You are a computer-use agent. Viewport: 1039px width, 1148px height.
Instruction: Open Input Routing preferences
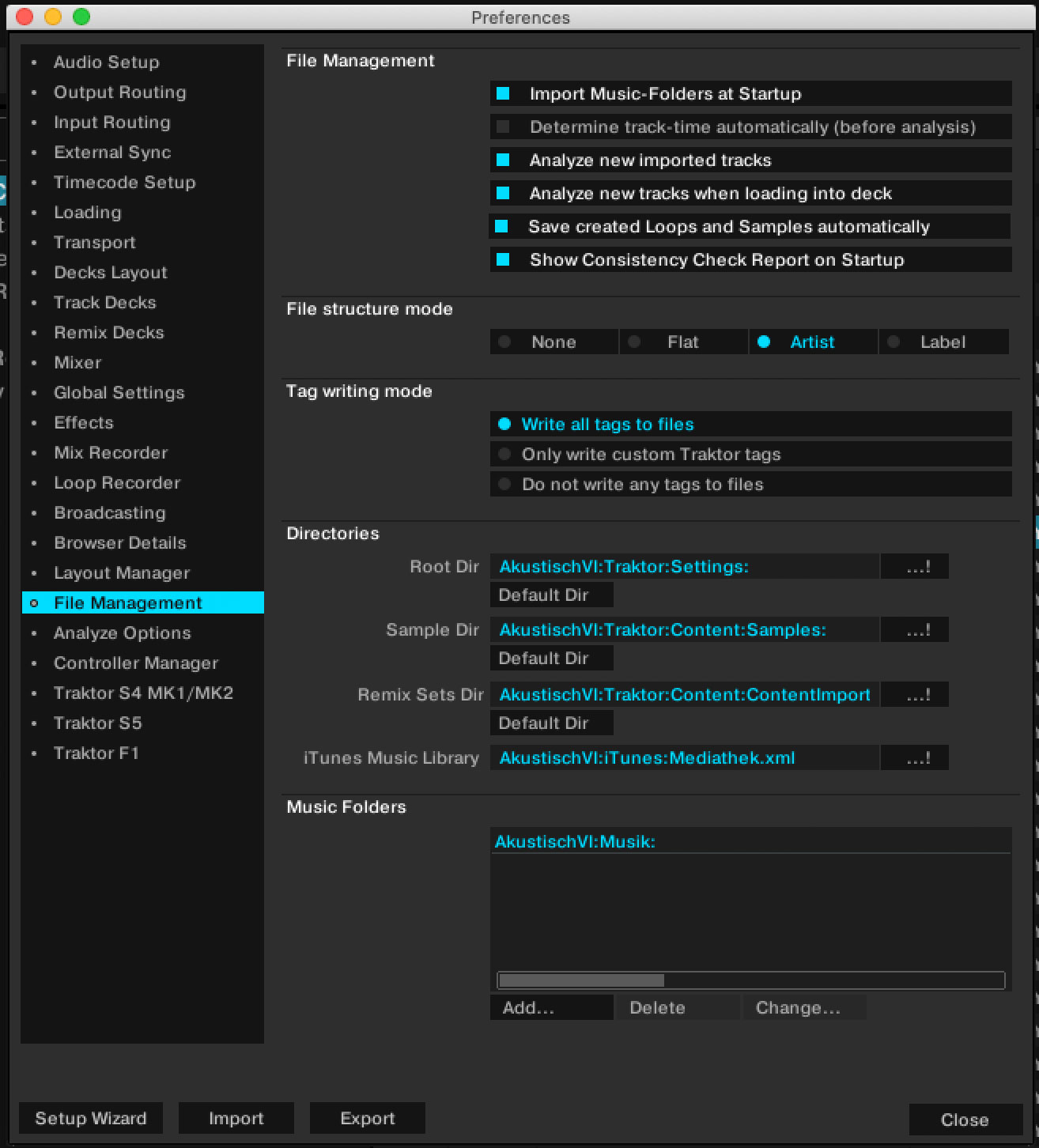tap(142, 123)
